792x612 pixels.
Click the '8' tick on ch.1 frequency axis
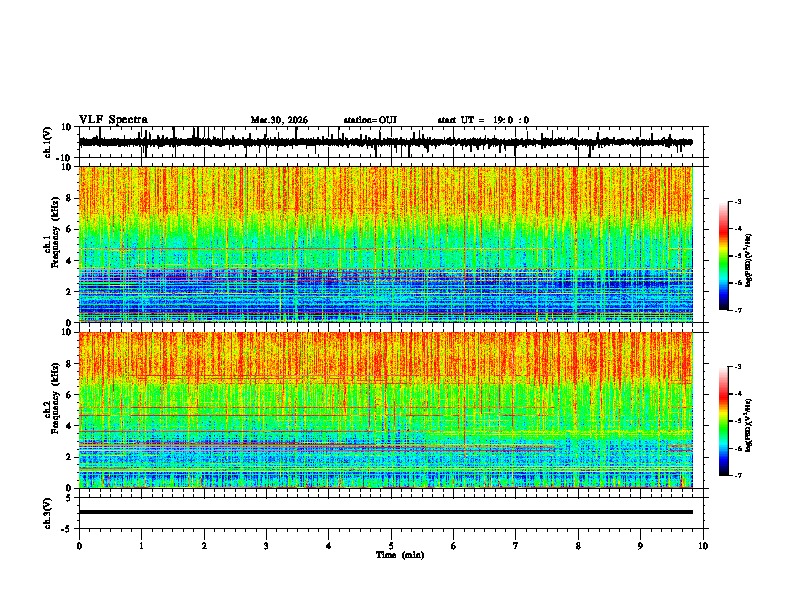pos(69,198)
